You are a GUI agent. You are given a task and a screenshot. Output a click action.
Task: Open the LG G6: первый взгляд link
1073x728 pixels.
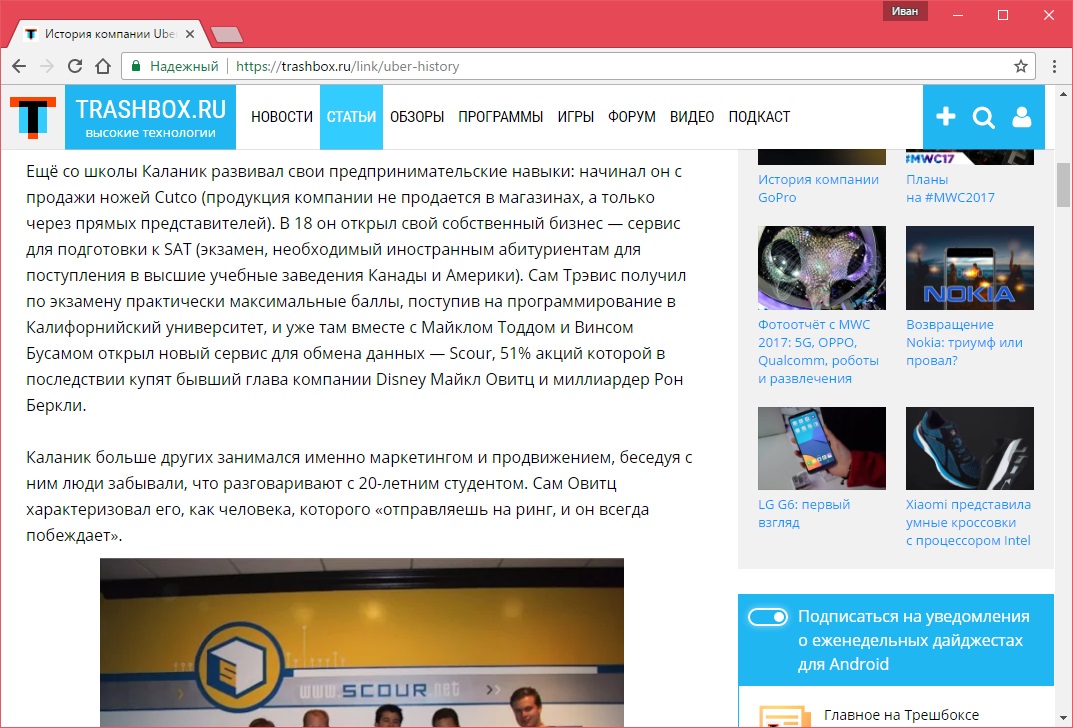pos(804,513)
